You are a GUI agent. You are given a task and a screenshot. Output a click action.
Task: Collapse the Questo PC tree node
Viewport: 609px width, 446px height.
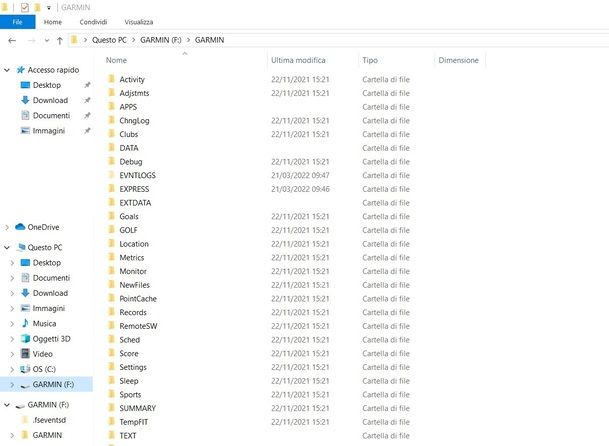(x=7, y=247)
